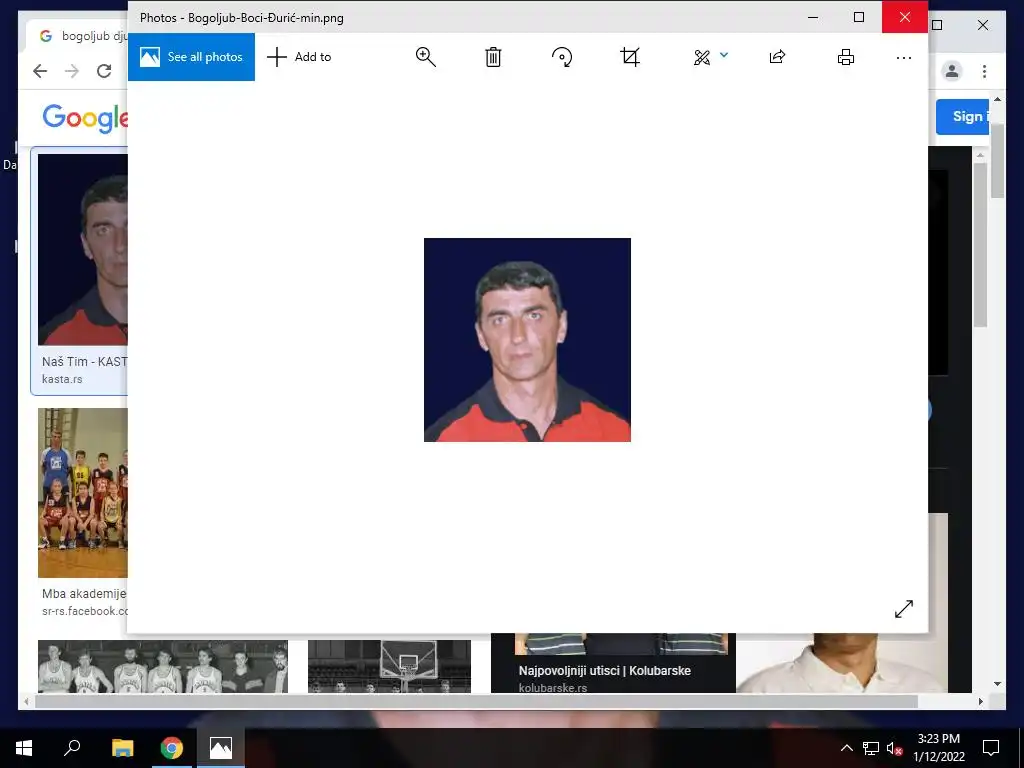Click the displayed portrait photo

pos(527,340)
